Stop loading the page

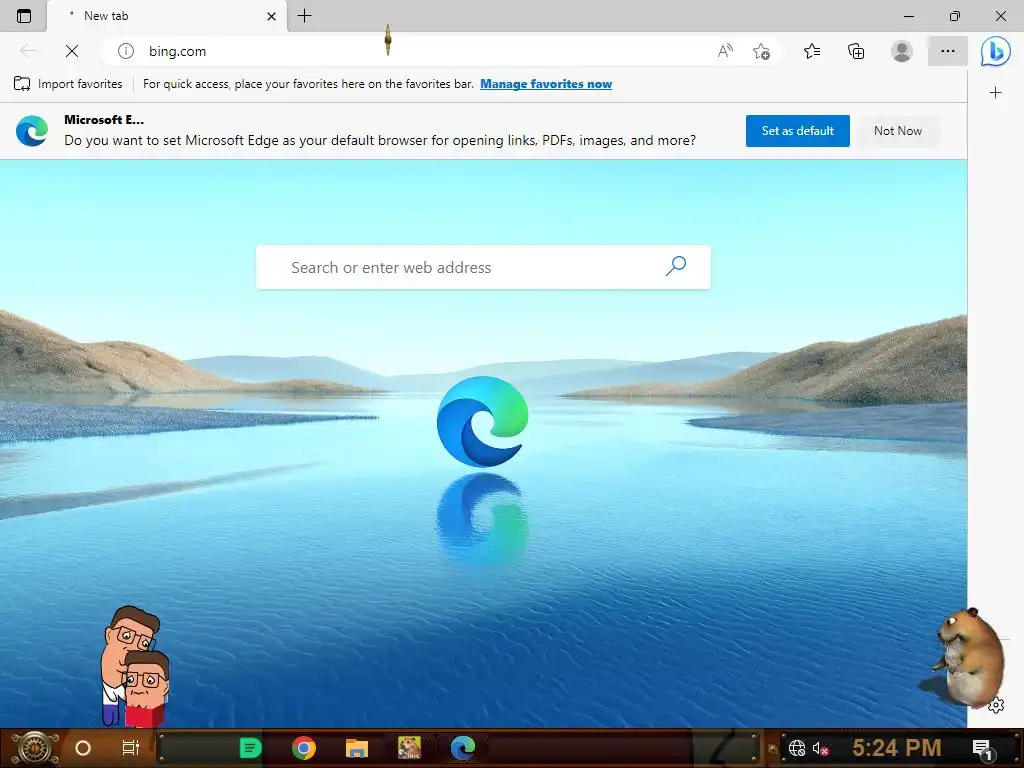pos(72,51)
